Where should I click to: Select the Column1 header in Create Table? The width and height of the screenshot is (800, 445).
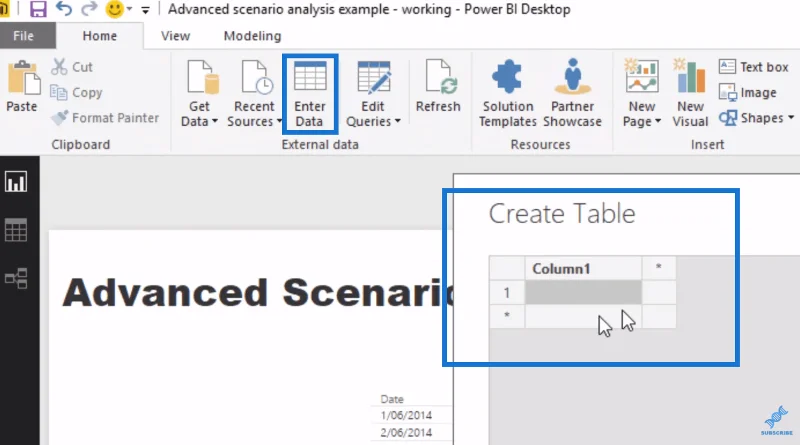click(583, 268)
